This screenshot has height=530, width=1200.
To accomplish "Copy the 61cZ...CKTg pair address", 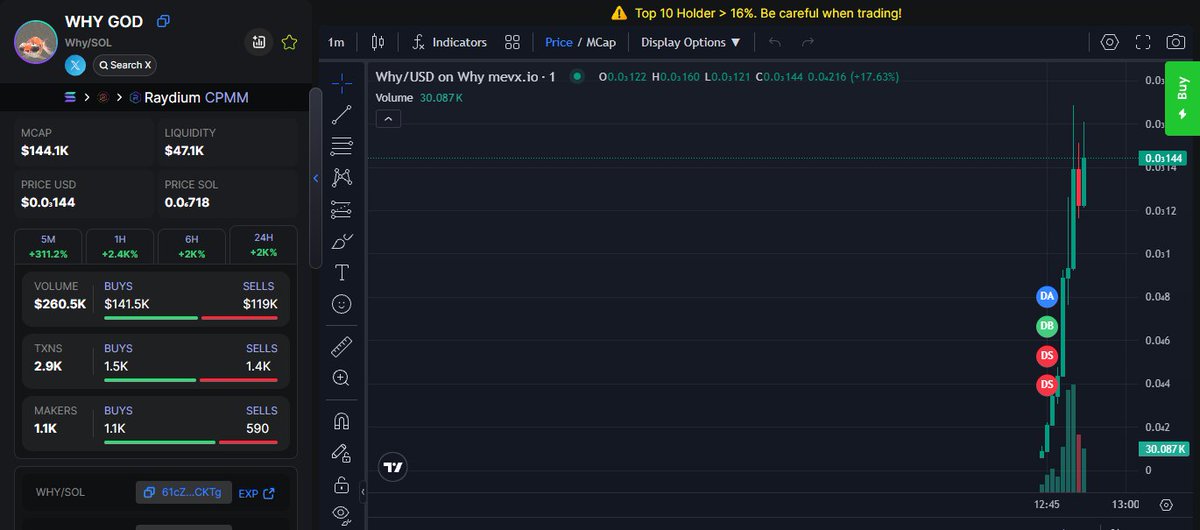I will pyautogui.click(x=184, y=492).
